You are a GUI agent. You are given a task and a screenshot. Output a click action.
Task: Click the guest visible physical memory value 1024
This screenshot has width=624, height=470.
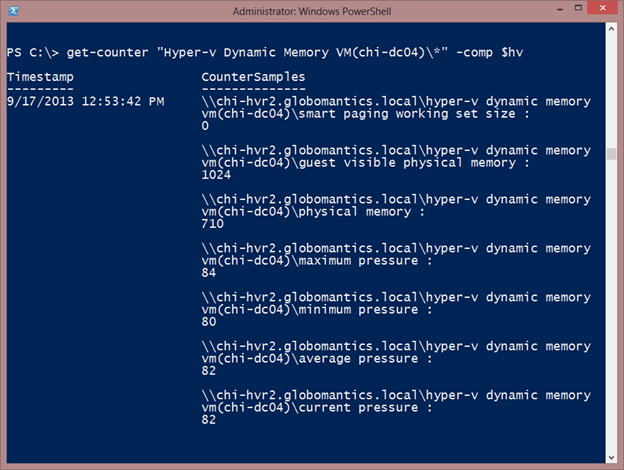216,175
